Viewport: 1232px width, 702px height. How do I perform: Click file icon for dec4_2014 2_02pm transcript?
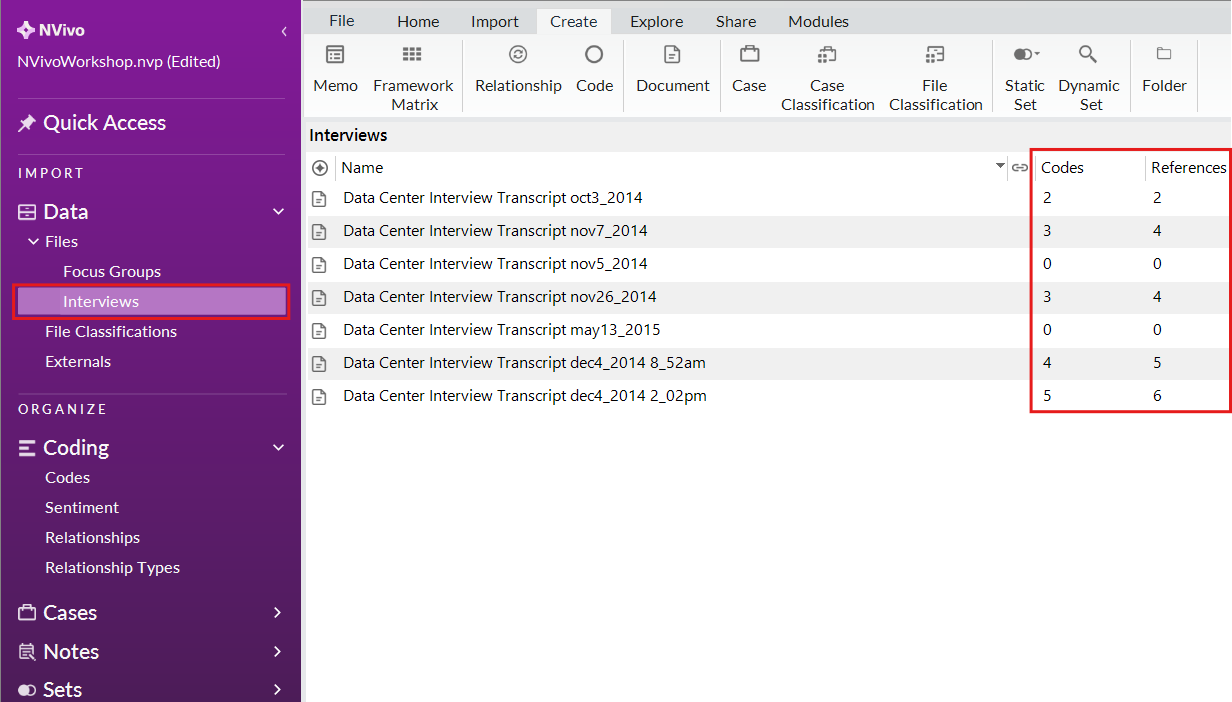[x=320, y=397]
